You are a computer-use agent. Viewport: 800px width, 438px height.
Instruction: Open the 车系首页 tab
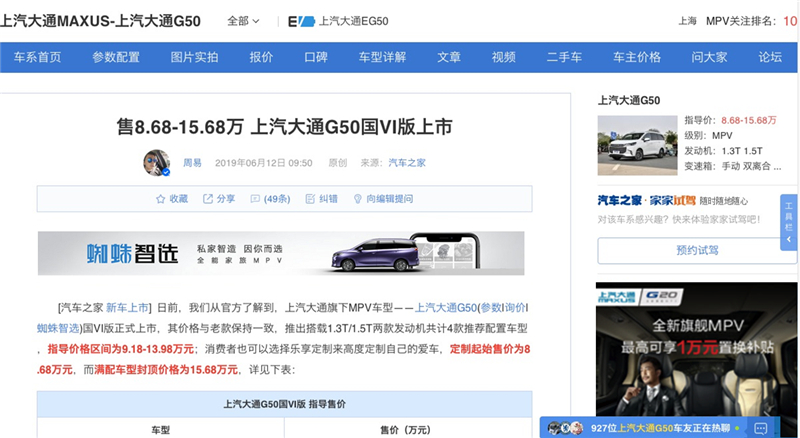37,57
